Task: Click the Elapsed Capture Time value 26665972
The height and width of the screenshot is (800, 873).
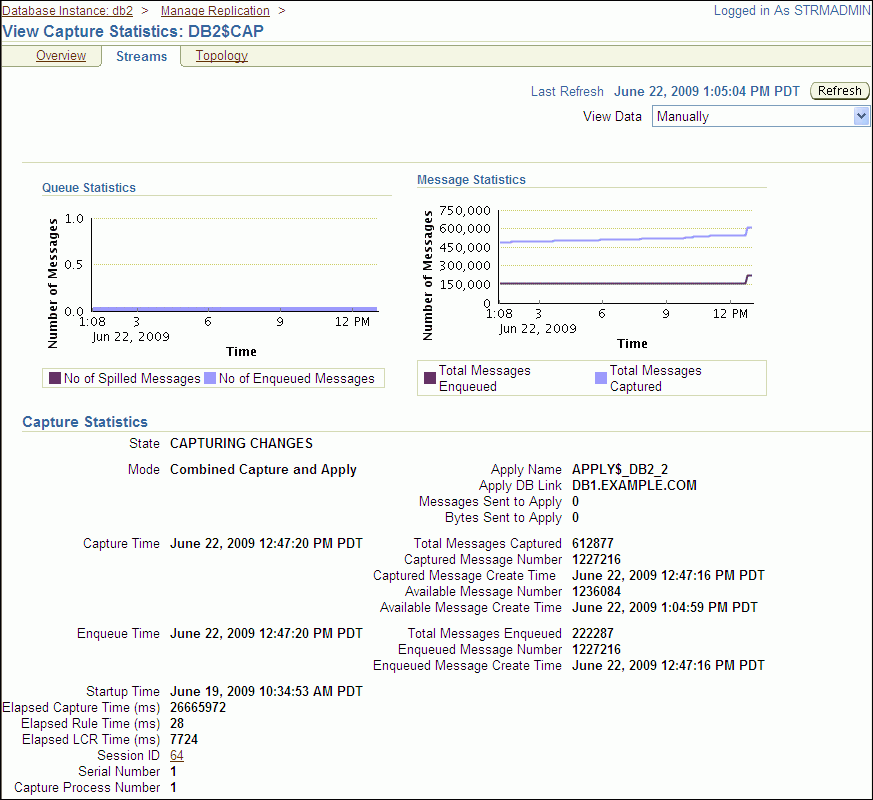Action: pyautogui.click(x=198, y=708)
